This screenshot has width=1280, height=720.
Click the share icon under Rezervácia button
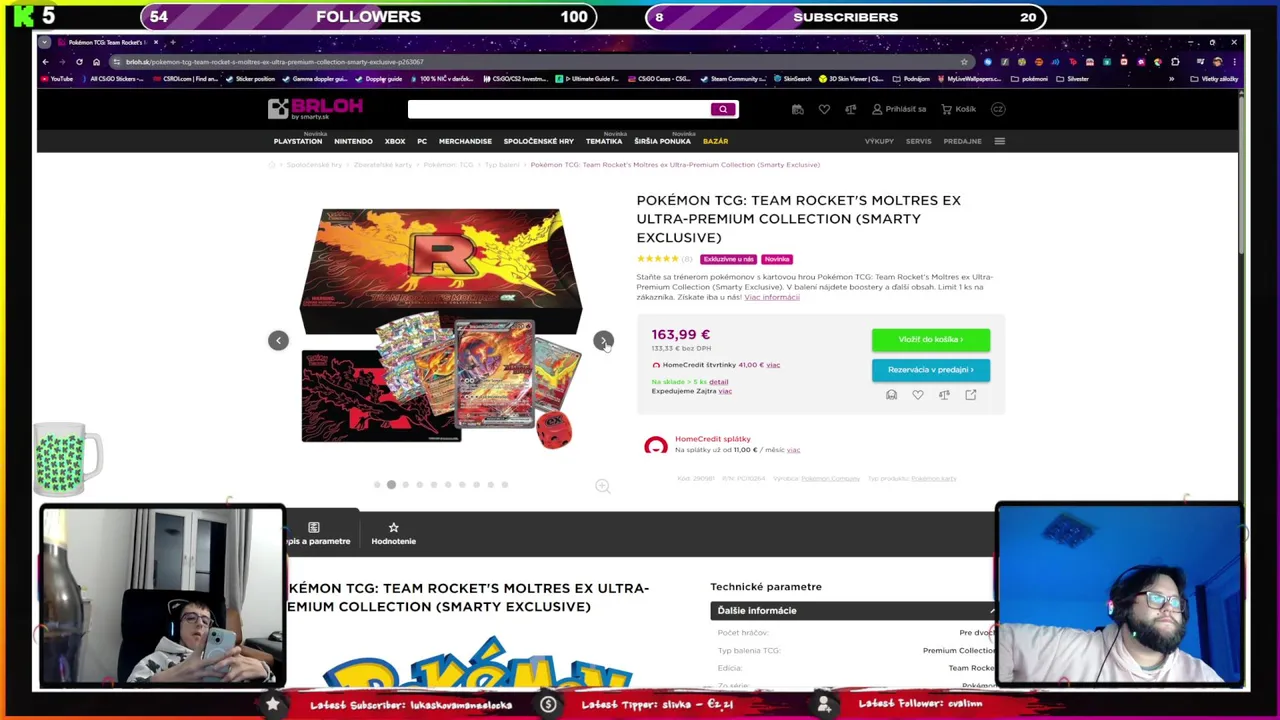coord(970,395)
